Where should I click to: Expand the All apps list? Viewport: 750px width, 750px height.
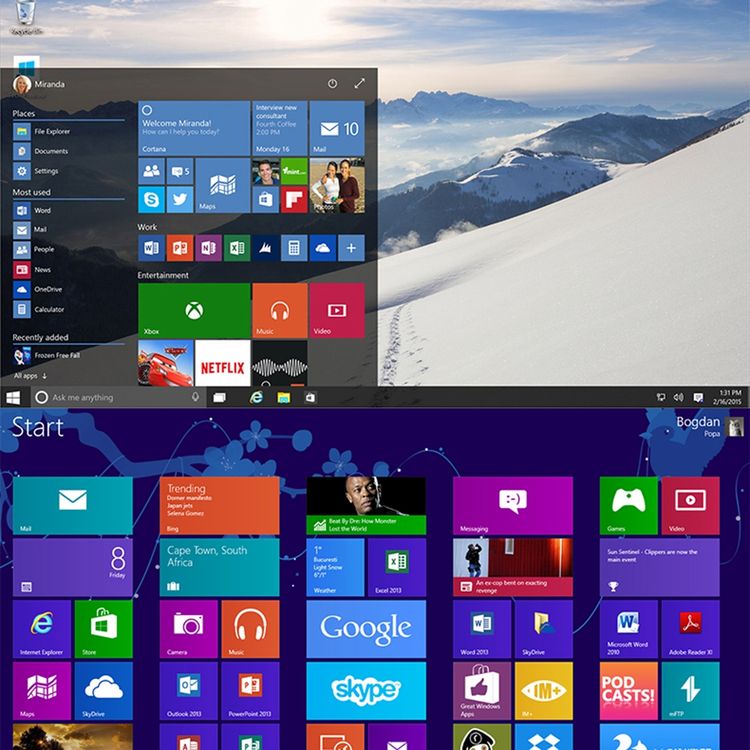[31, 376]
